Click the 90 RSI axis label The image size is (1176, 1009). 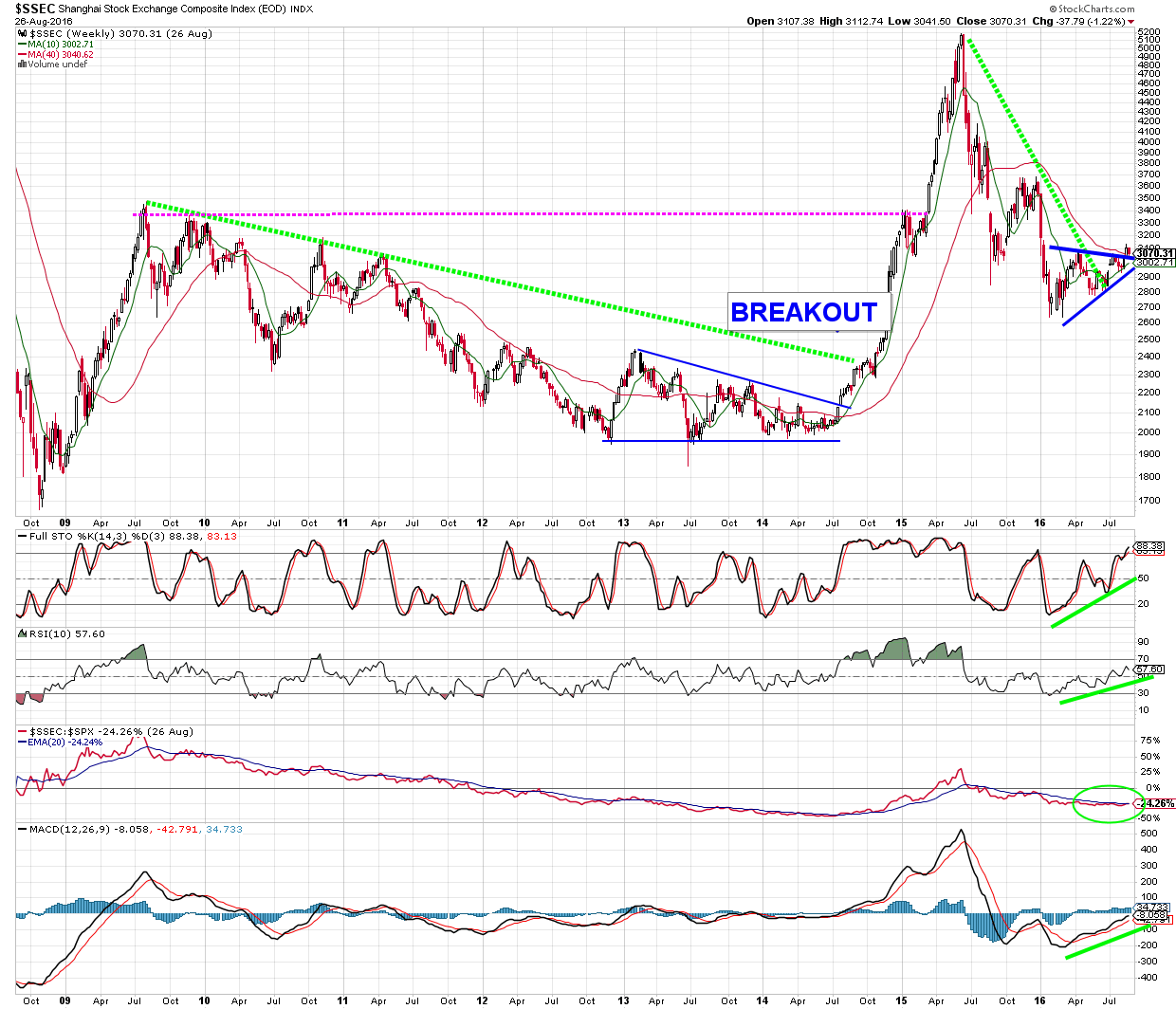pyautogui.click(x=1144, y=642)
